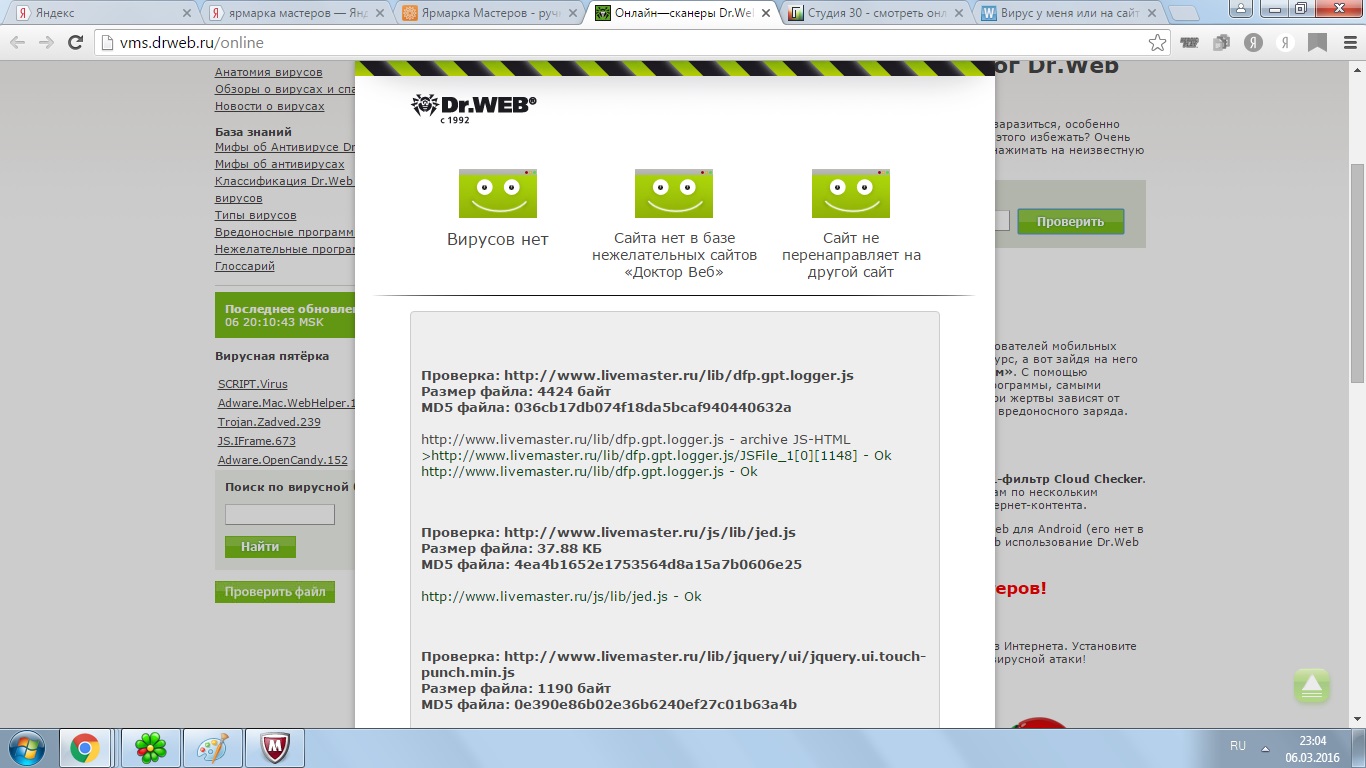
Task: Show hidden tray icons arrow
Action: (x=1266, y=747)
